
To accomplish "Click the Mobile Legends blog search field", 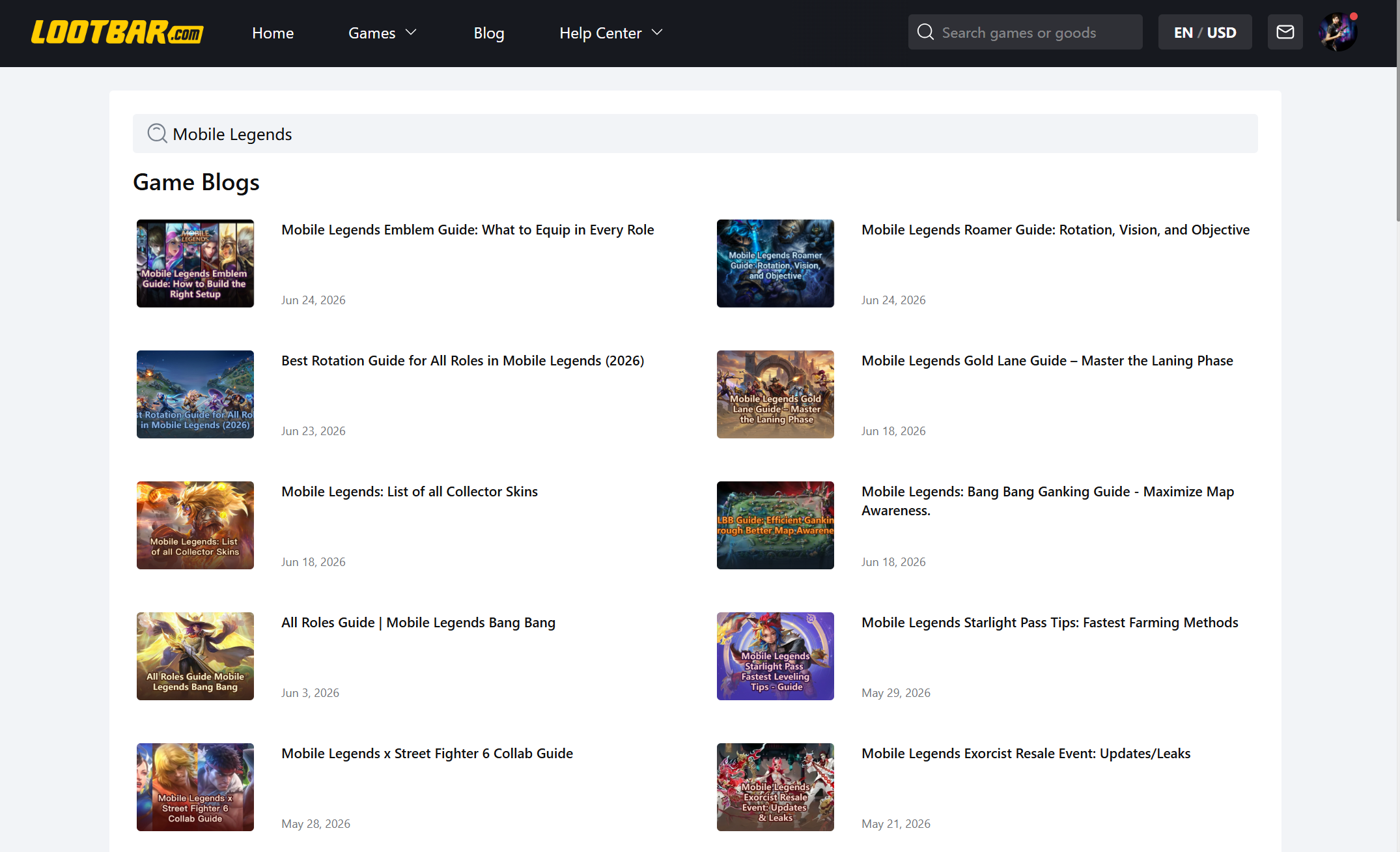I will (x=695, y=134).
